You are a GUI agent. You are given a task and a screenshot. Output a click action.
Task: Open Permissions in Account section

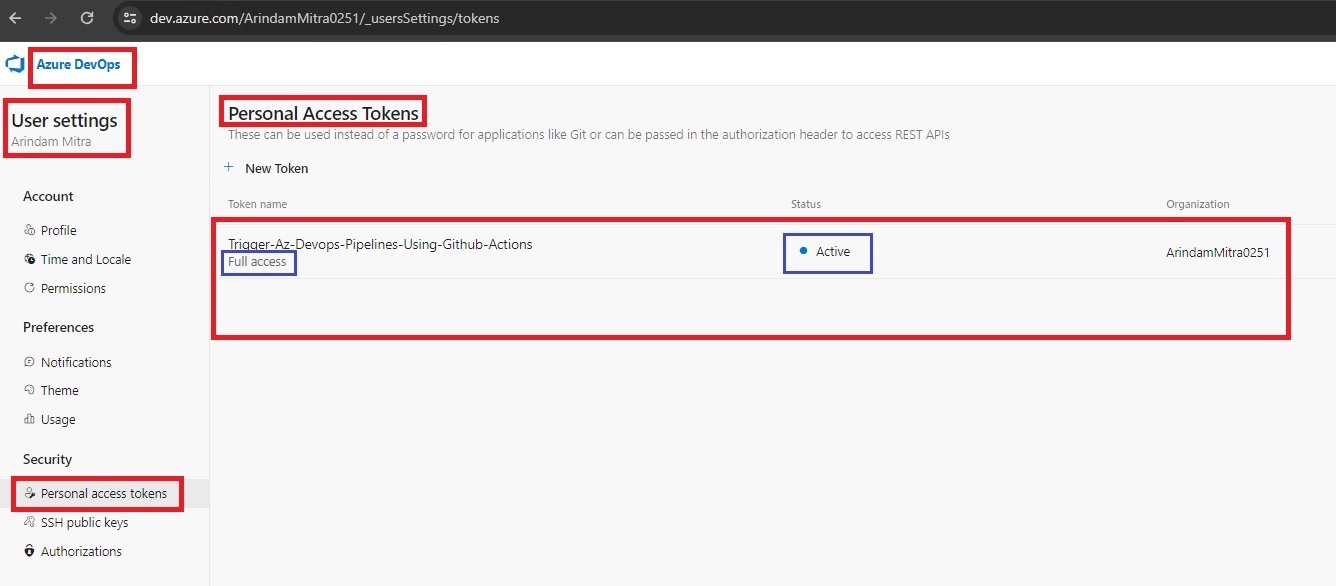[73, 288]
